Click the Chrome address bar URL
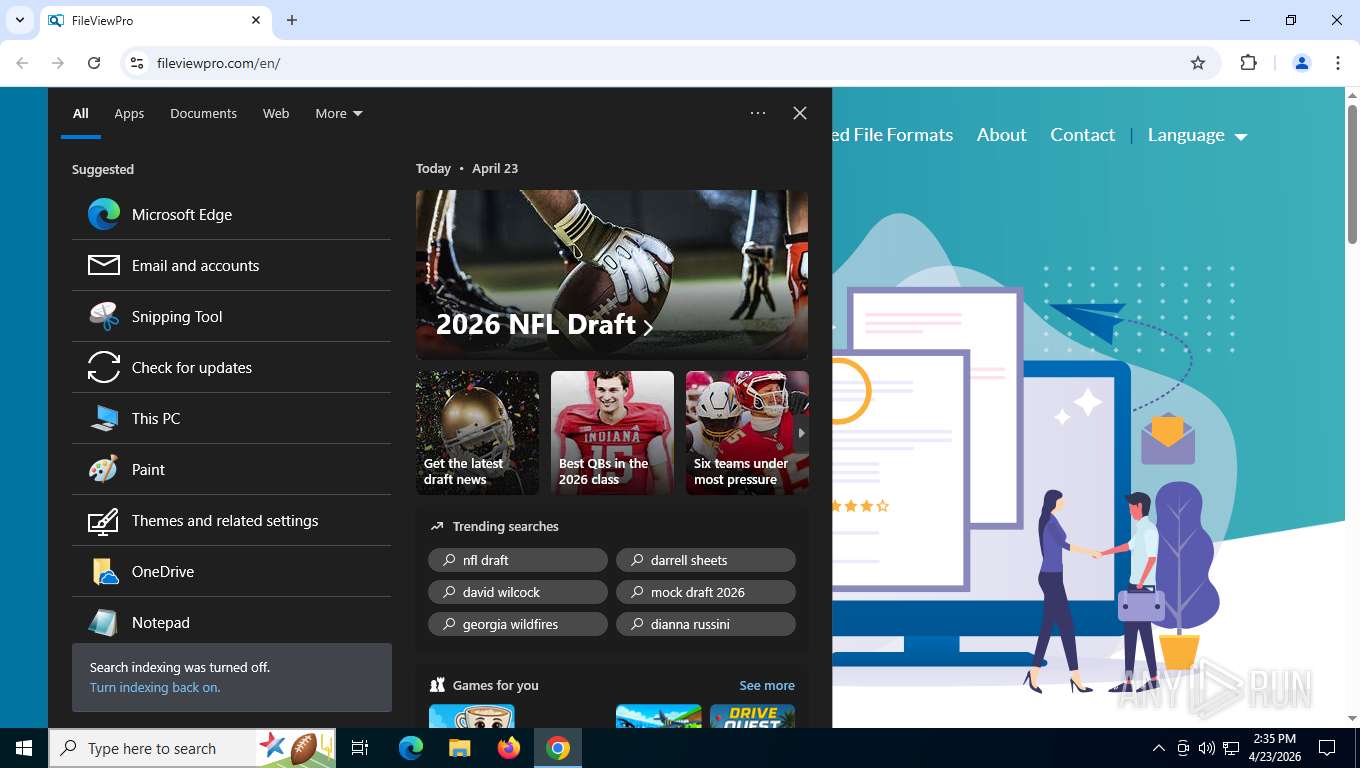The width and height of the screenshot is (1360, 768). [218, 63]
